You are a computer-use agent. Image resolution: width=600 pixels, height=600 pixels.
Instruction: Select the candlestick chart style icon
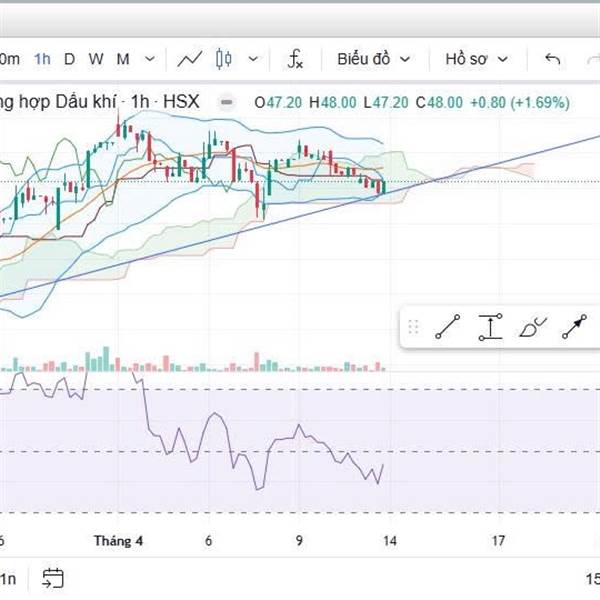coord(222,59)
